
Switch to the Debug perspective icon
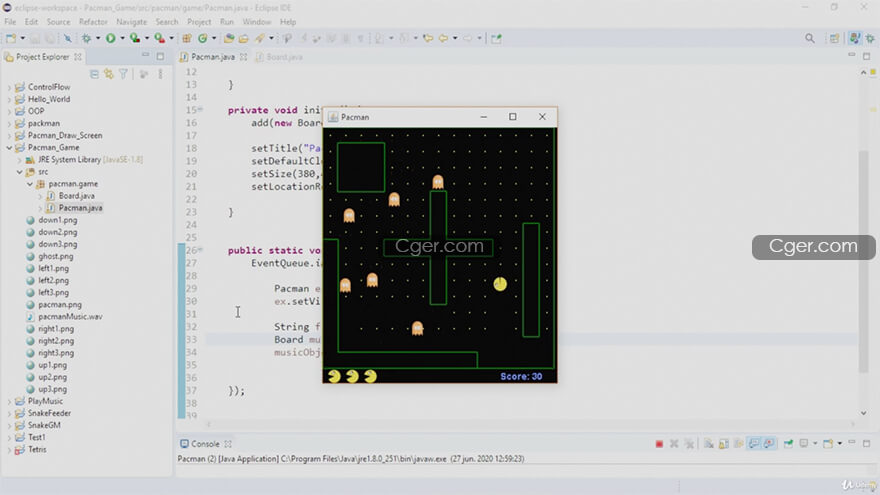point(870,38)
